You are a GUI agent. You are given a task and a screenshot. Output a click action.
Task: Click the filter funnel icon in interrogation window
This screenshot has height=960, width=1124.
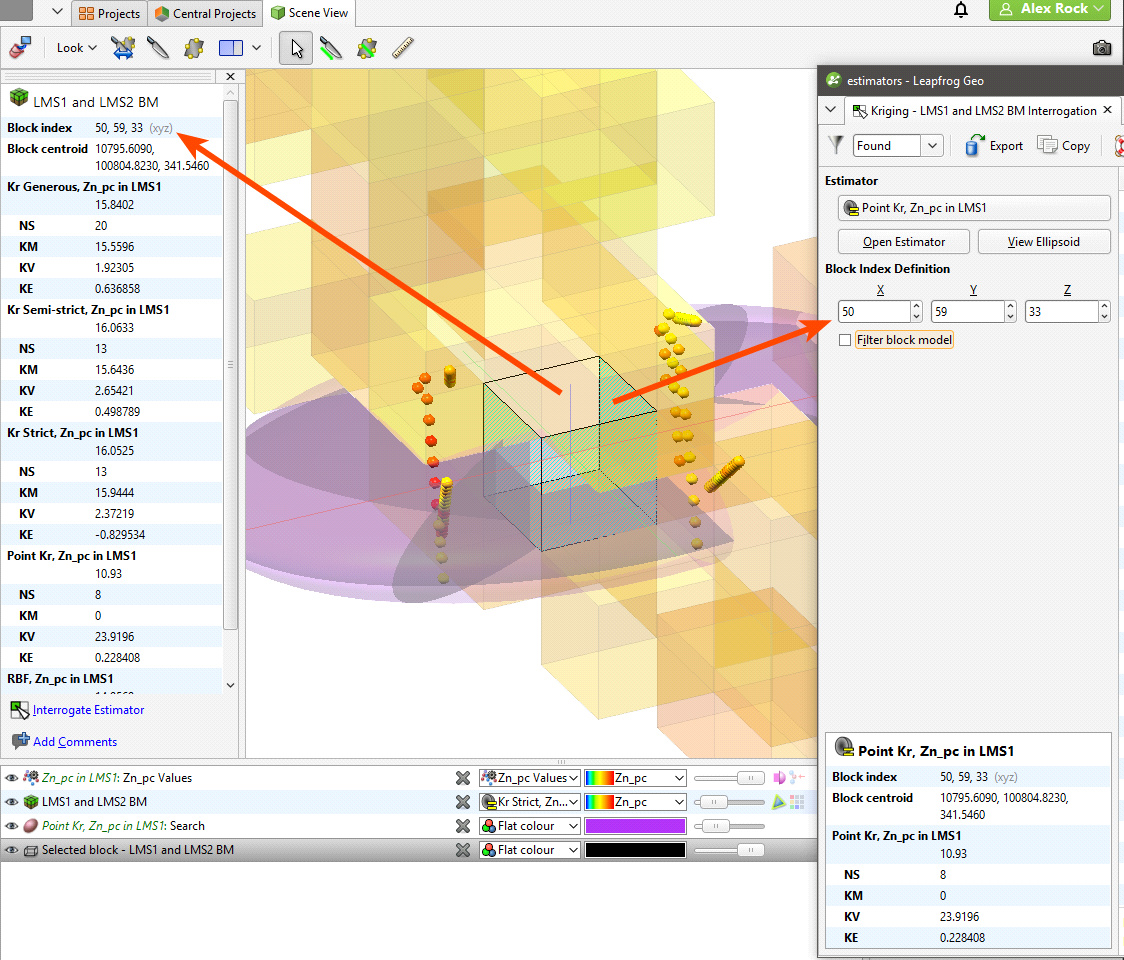click(x=835, y=146)
